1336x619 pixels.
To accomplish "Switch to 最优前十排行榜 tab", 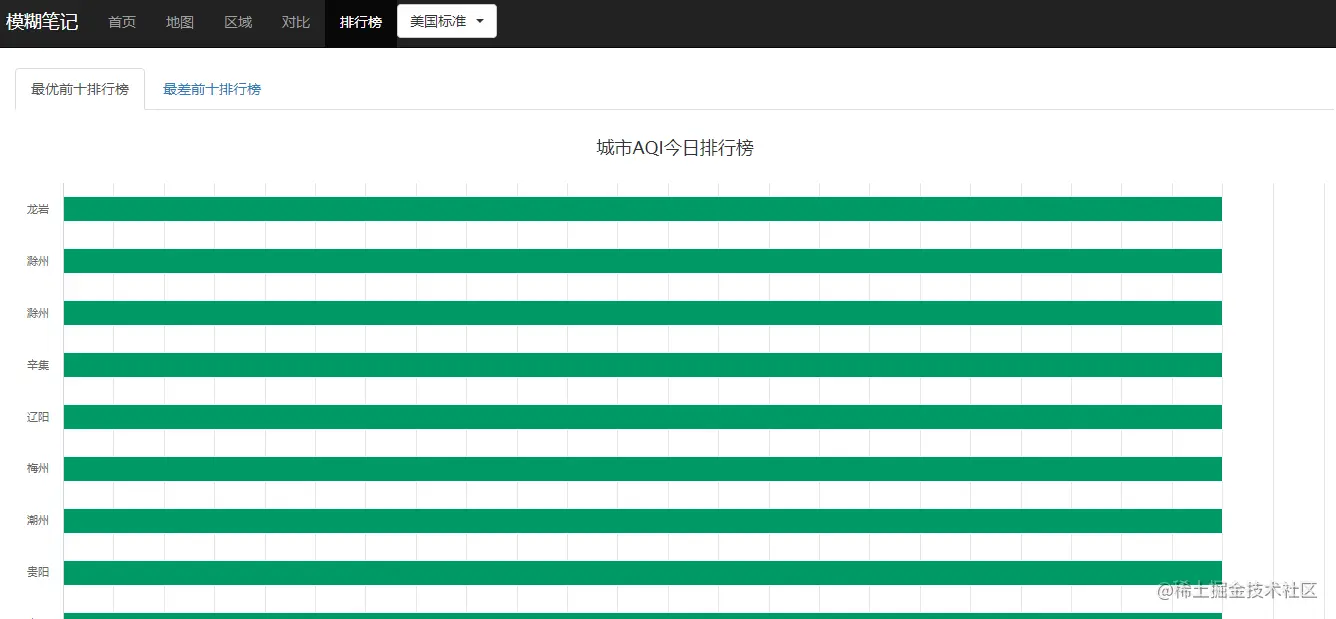I will click(x=80, y=89).
